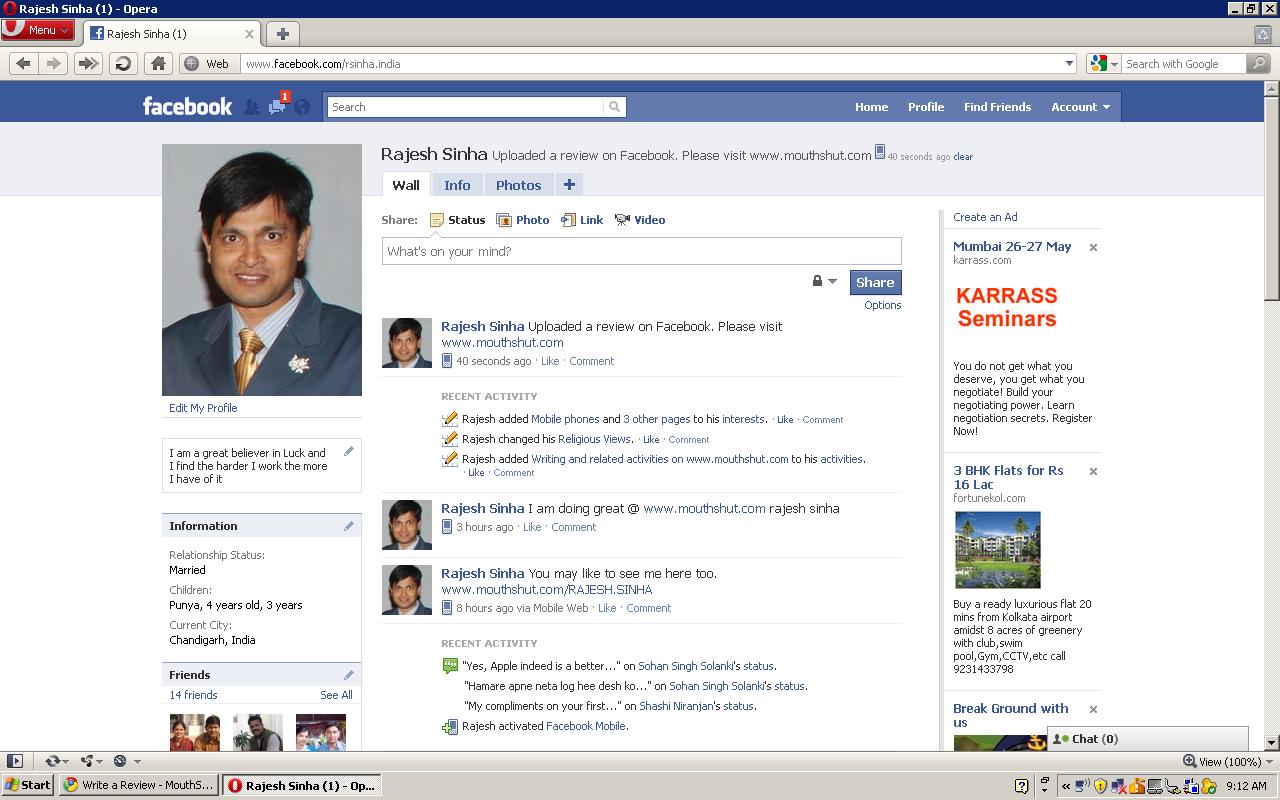Click the Search with Google field
1280x800 pixels.
point(1183,64)
